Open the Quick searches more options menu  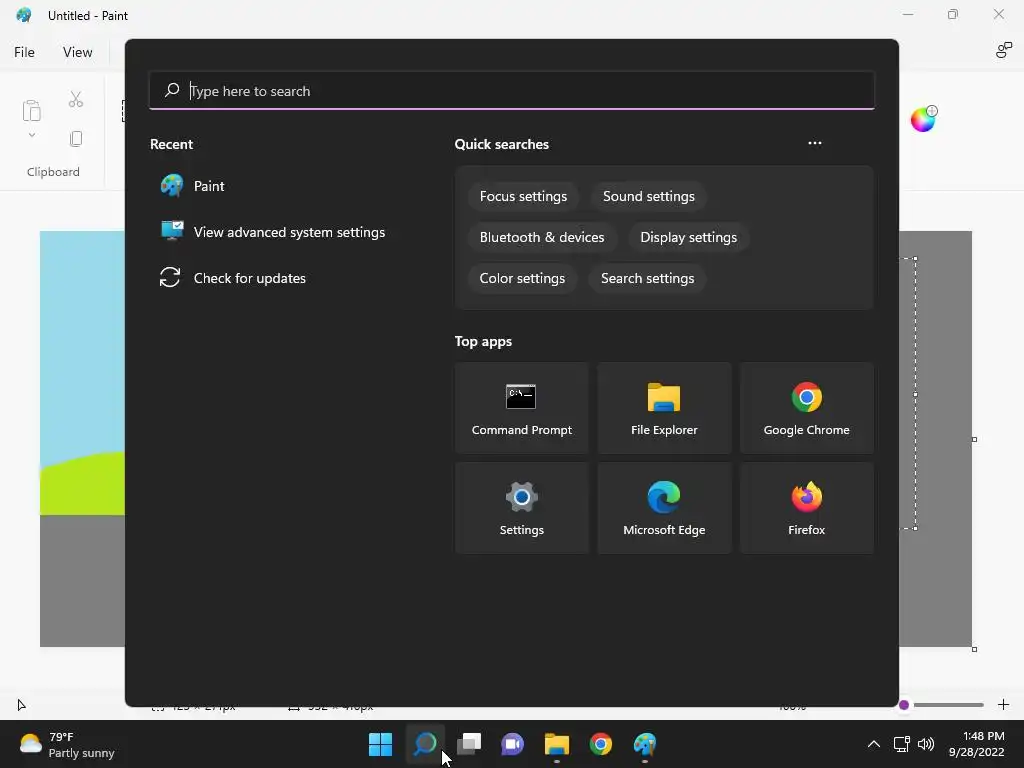click(x=814, y=144)
